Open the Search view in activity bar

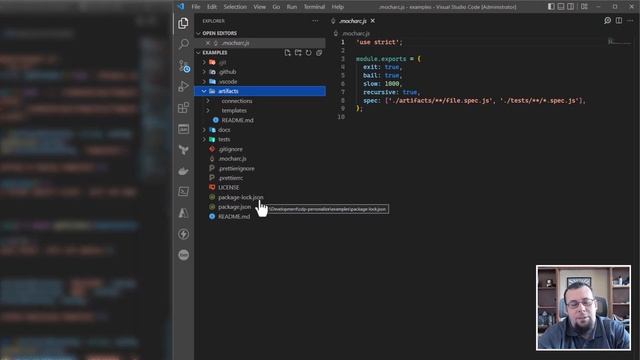tap(184, 44)
